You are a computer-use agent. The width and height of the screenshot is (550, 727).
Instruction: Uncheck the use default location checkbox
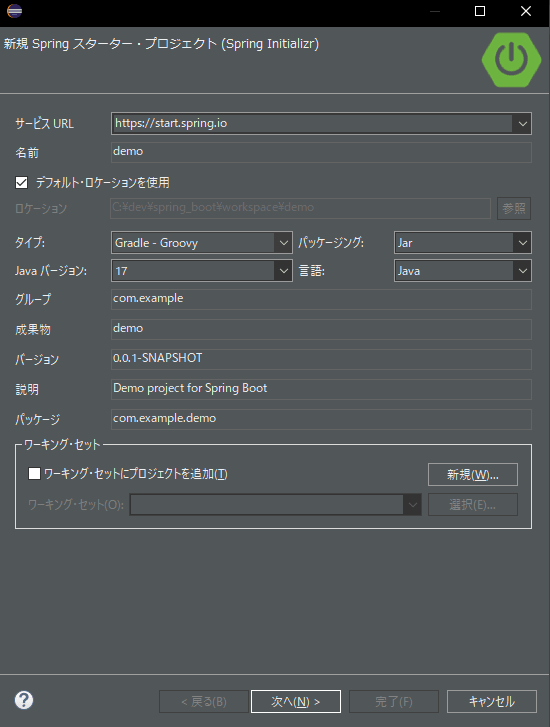(x=21, y=182)
